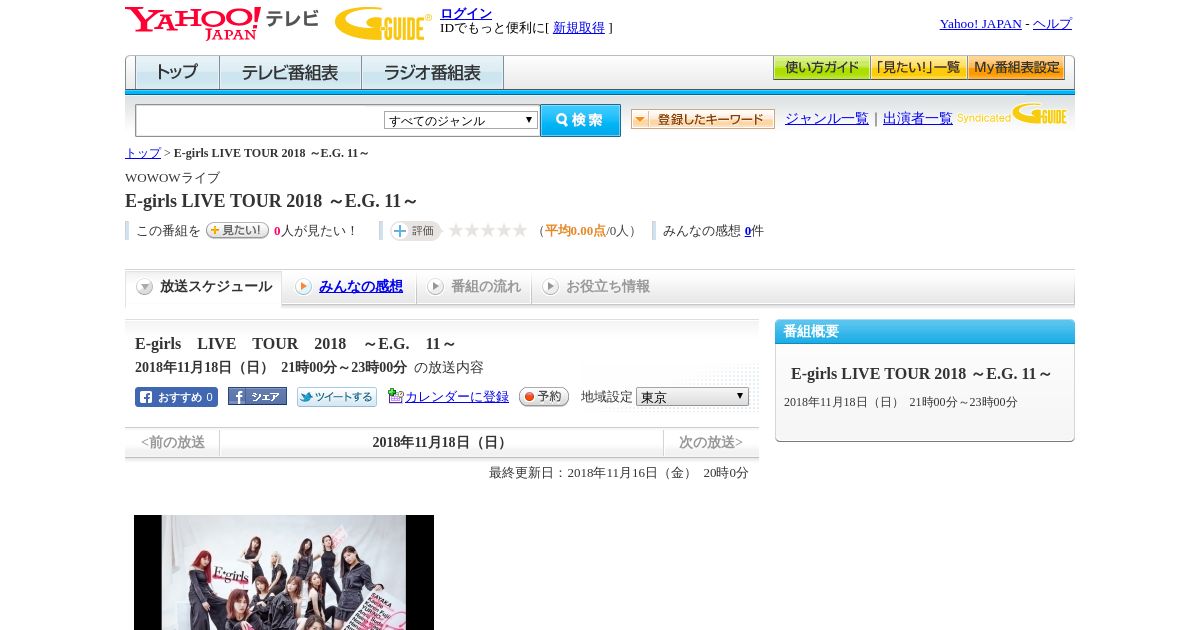Screen dimensions: 1200x630
Task: Click the 予約 record button
Action: click(544, 397)
